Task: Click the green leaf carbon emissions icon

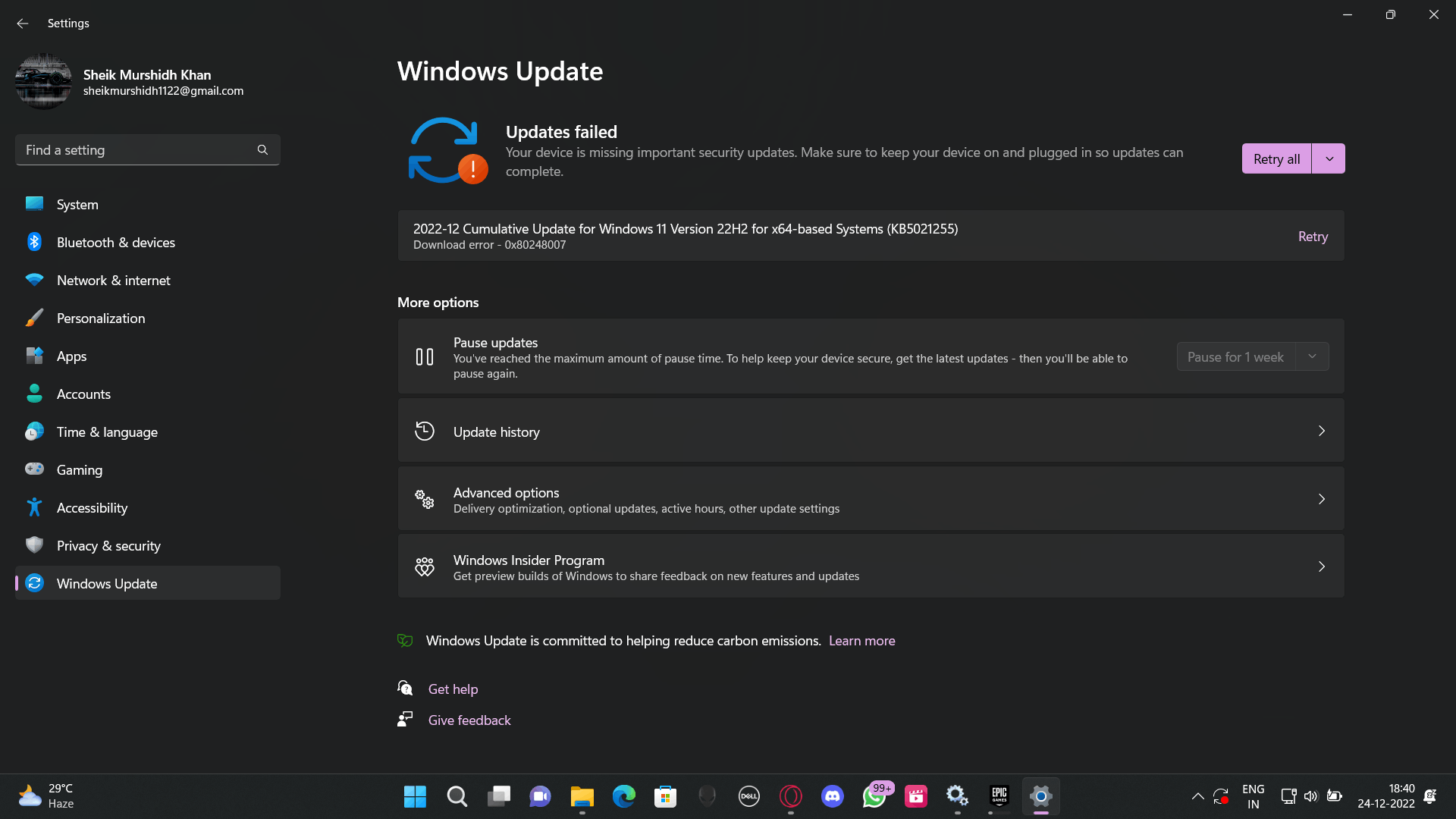Action: (405, 641)
